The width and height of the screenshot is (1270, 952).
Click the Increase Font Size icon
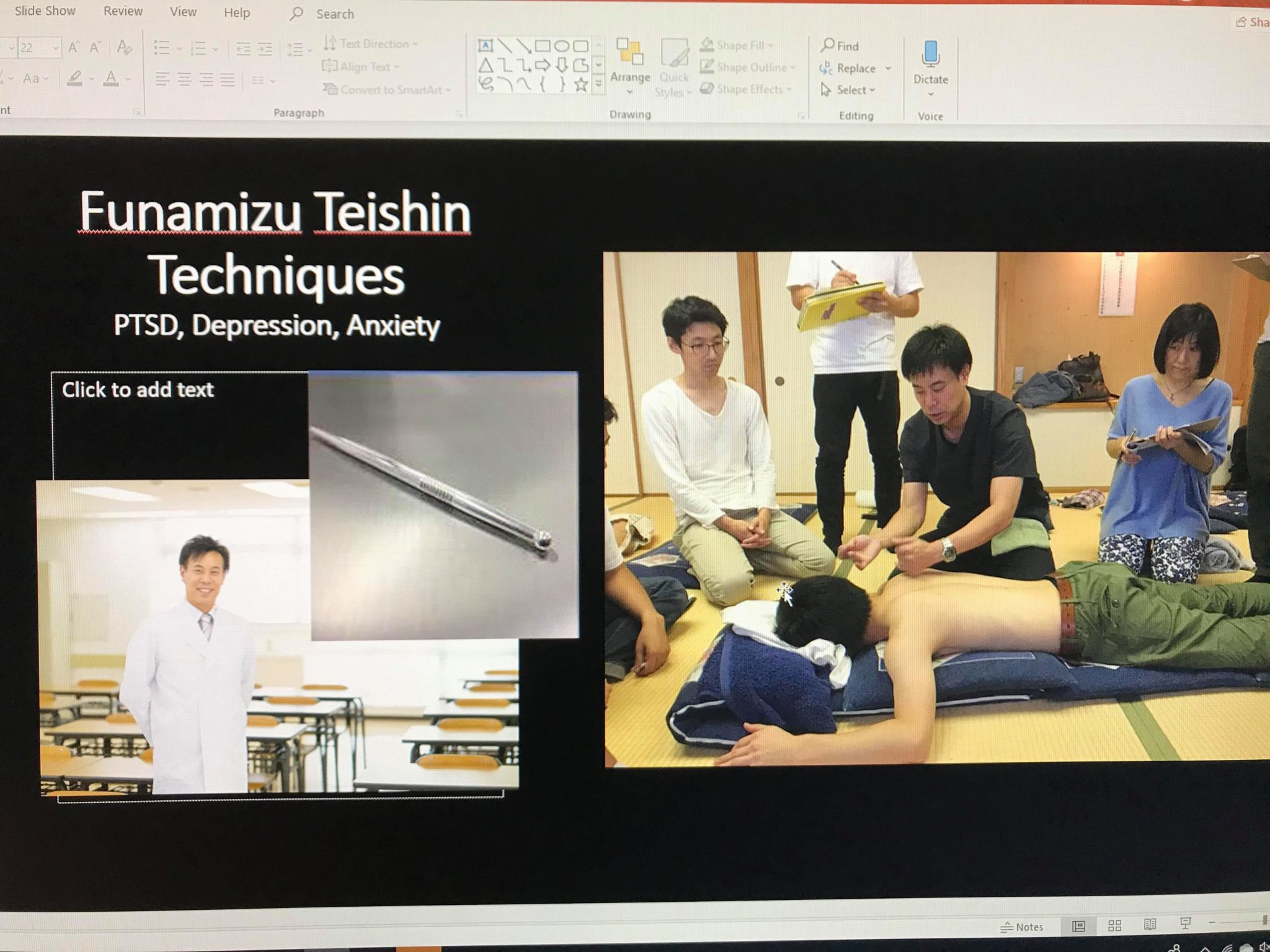(x=75, y=45)
